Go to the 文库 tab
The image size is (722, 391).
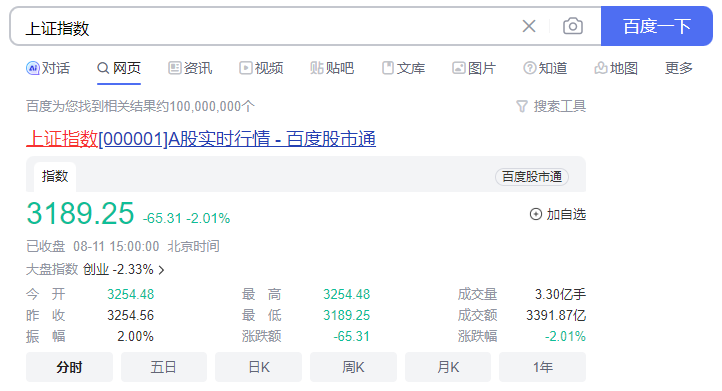pyautogui.click(x=403, y=68)
